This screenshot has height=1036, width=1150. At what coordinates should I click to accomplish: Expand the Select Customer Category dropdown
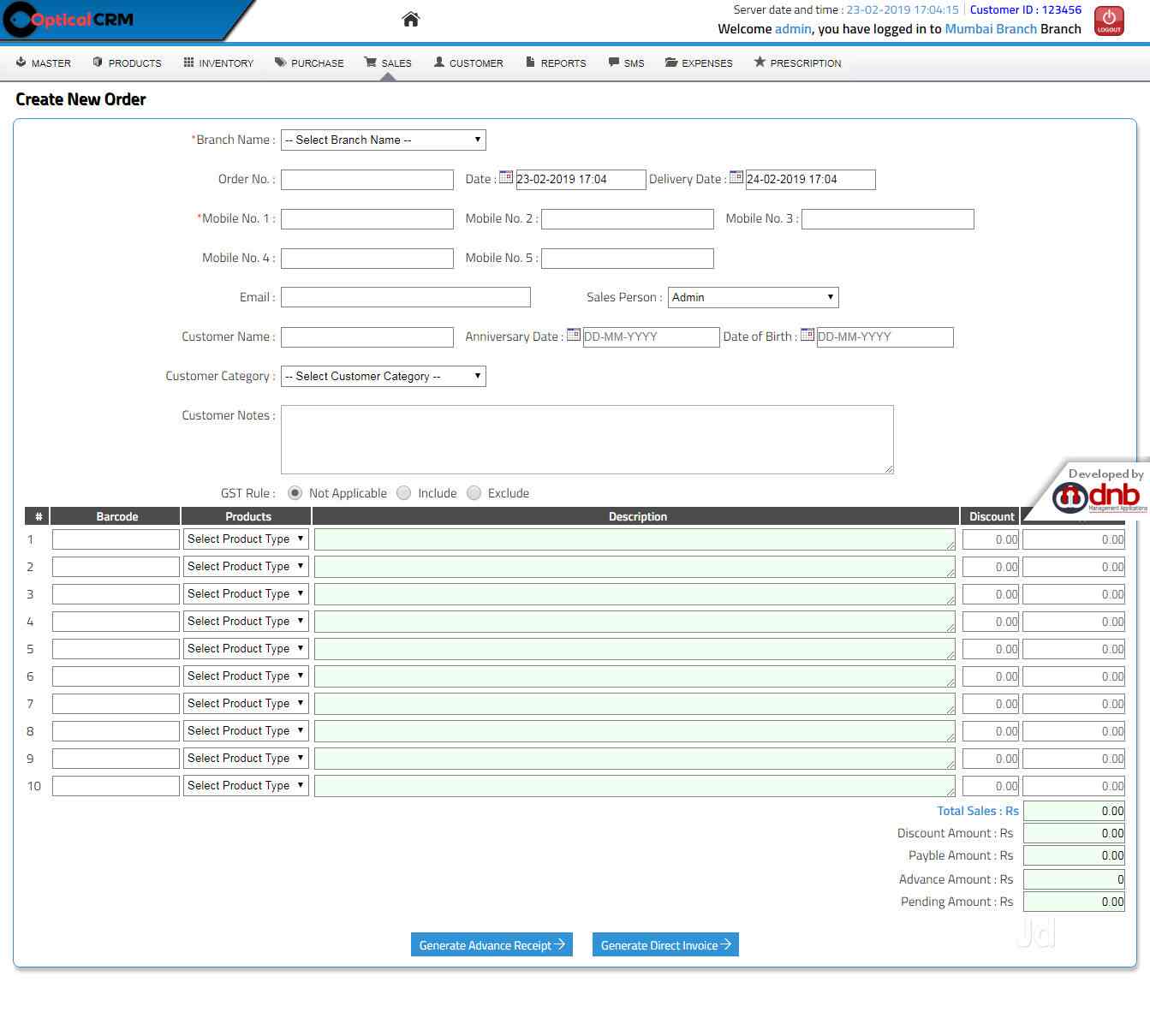(x=383, y=376)
